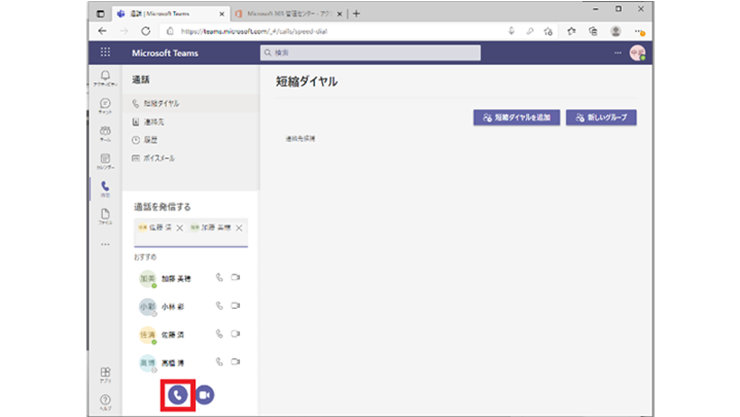Close the Microsoft 365 admin center tab
The image size is (740, 417).
(x=339, y=14)
